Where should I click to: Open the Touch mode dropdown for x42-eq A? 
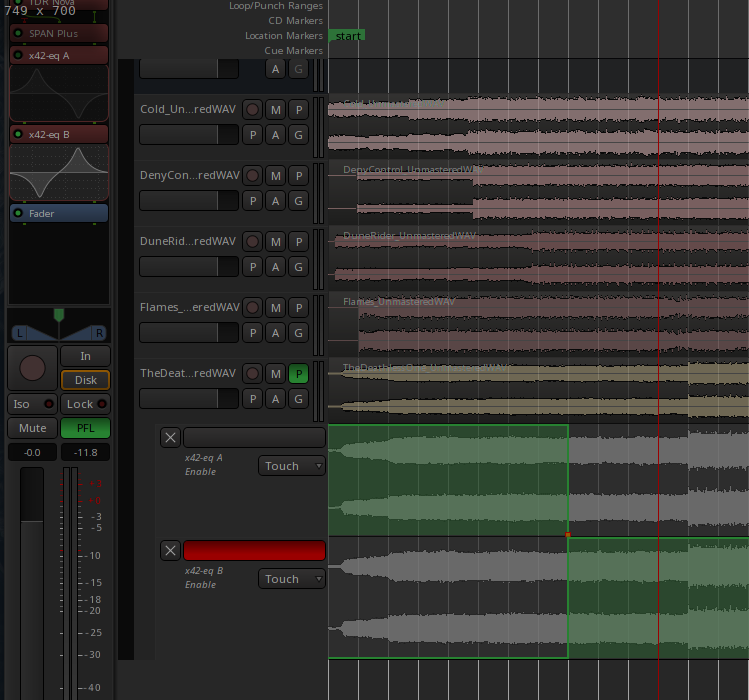click(291, 466)
